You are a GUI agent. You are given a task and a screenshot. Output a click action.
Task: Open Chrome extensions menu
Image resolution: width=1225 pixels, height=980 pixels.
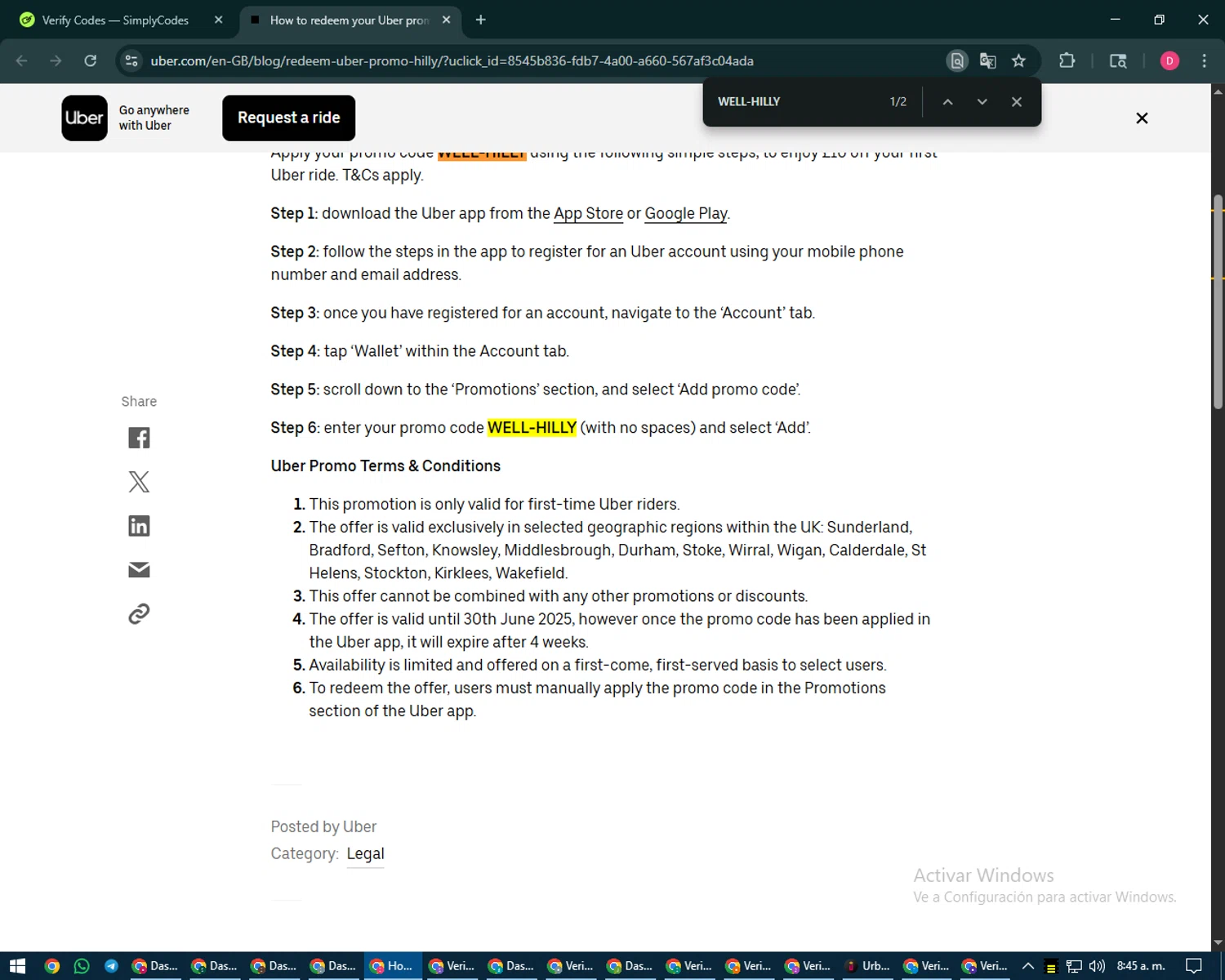click(1067, 60)
